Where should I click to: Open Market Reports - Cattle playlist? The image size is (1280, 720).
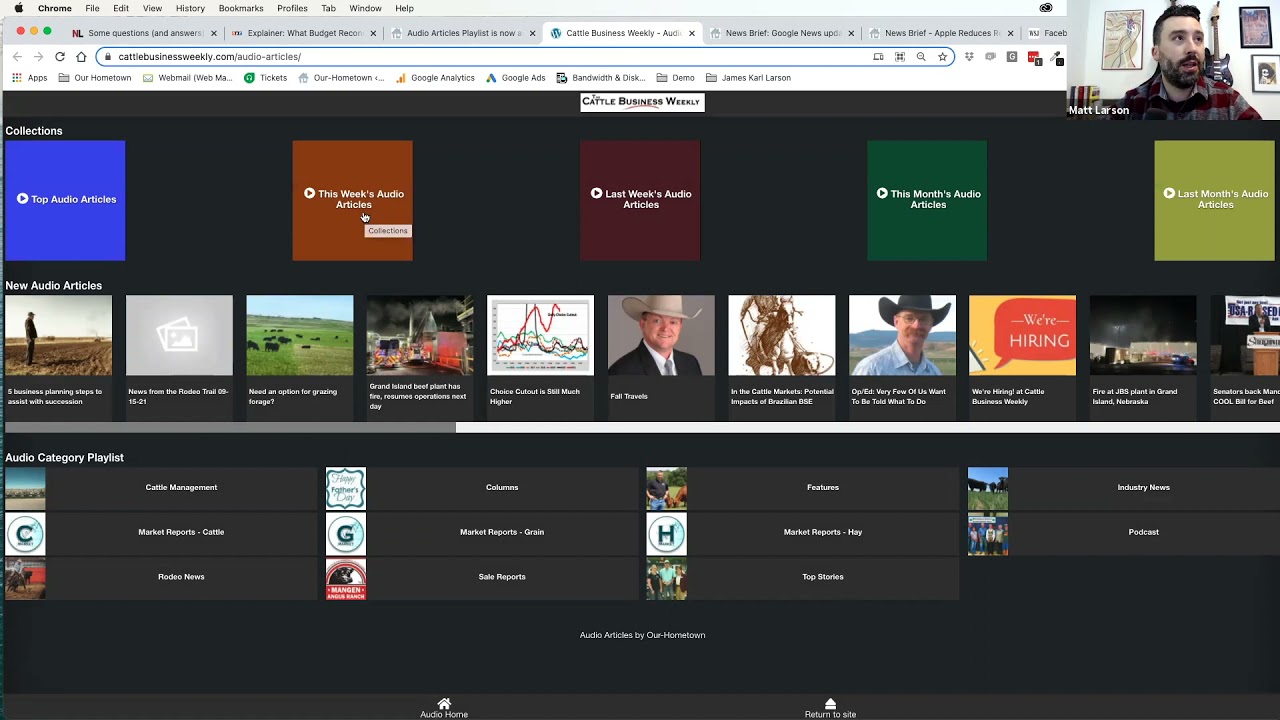[x=161, y=532]
